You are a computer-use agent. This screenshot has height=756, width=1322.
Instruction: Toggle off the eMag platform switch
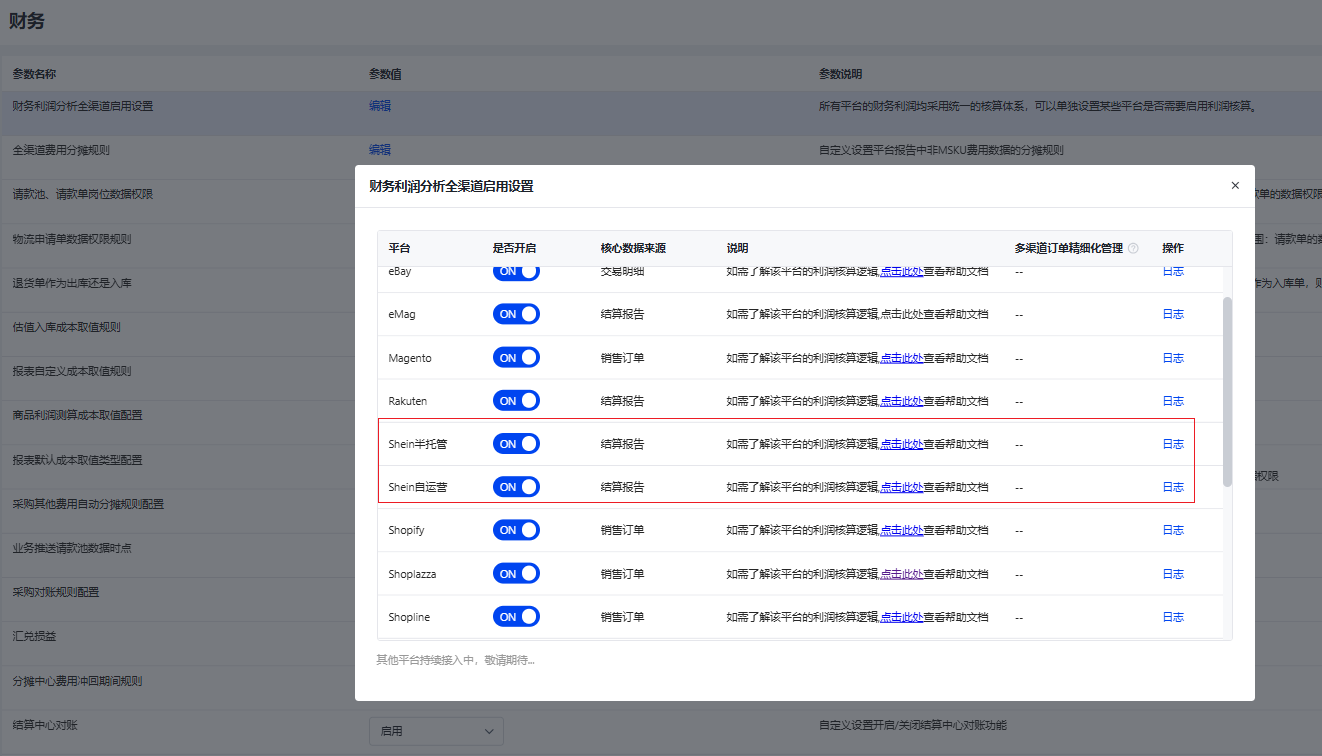[x=516, y=314]
